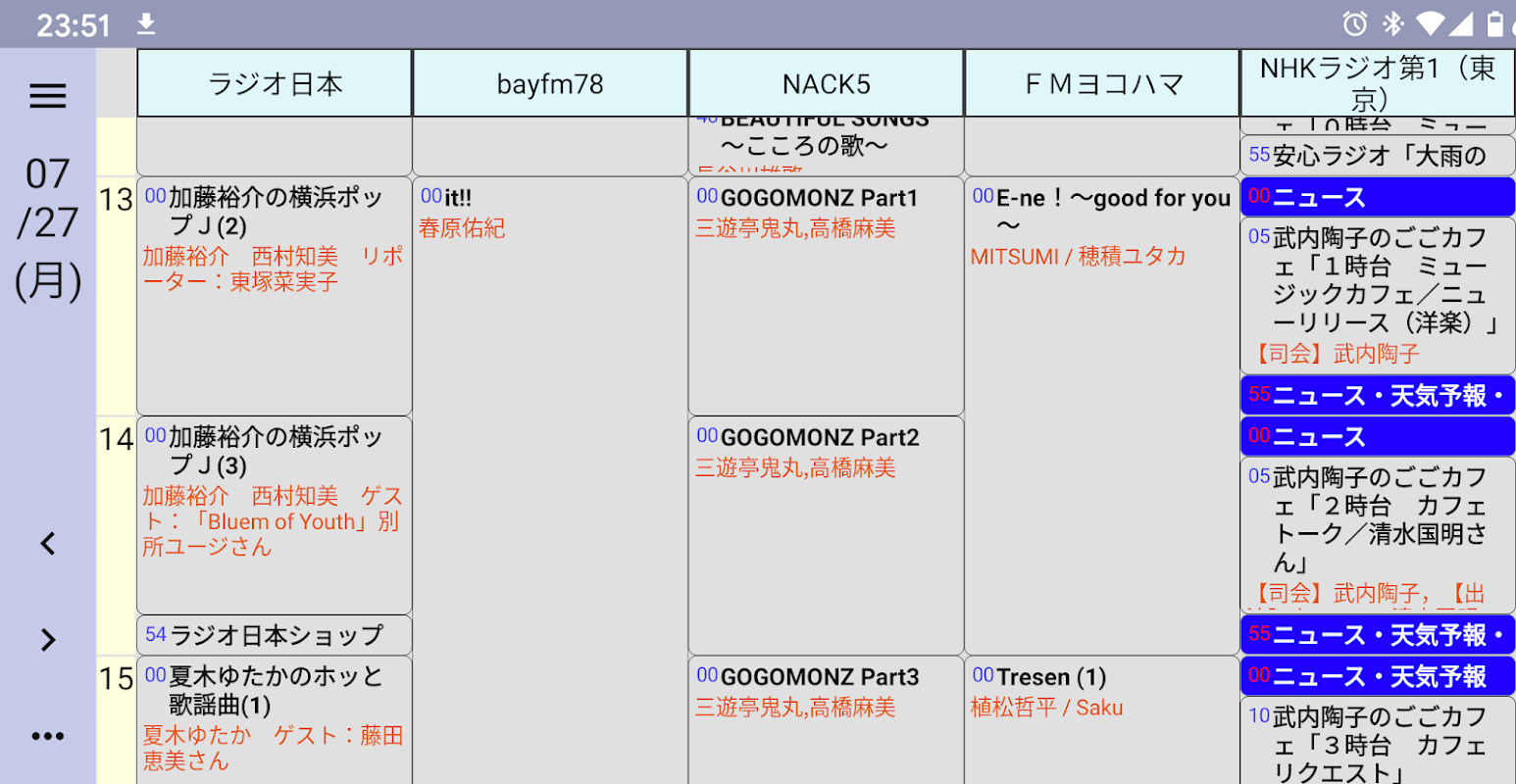Viewport: 1516px width, 784px height.
Task: Select the NHKラジオ第1 station header
Action: pos(1378,83)
